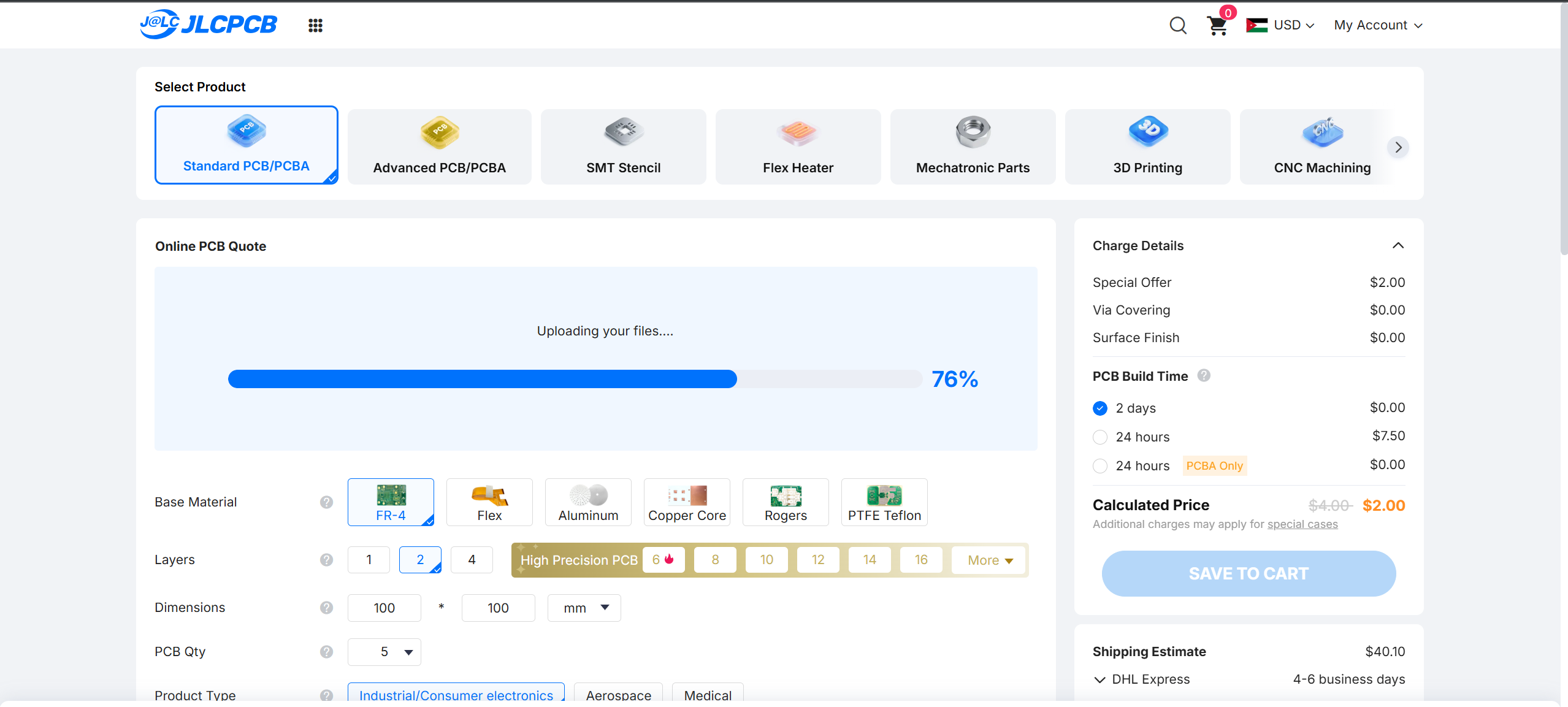The image size is (1568, 707).
Task: Select SMT Stencil product card
Action: (624, 147)
